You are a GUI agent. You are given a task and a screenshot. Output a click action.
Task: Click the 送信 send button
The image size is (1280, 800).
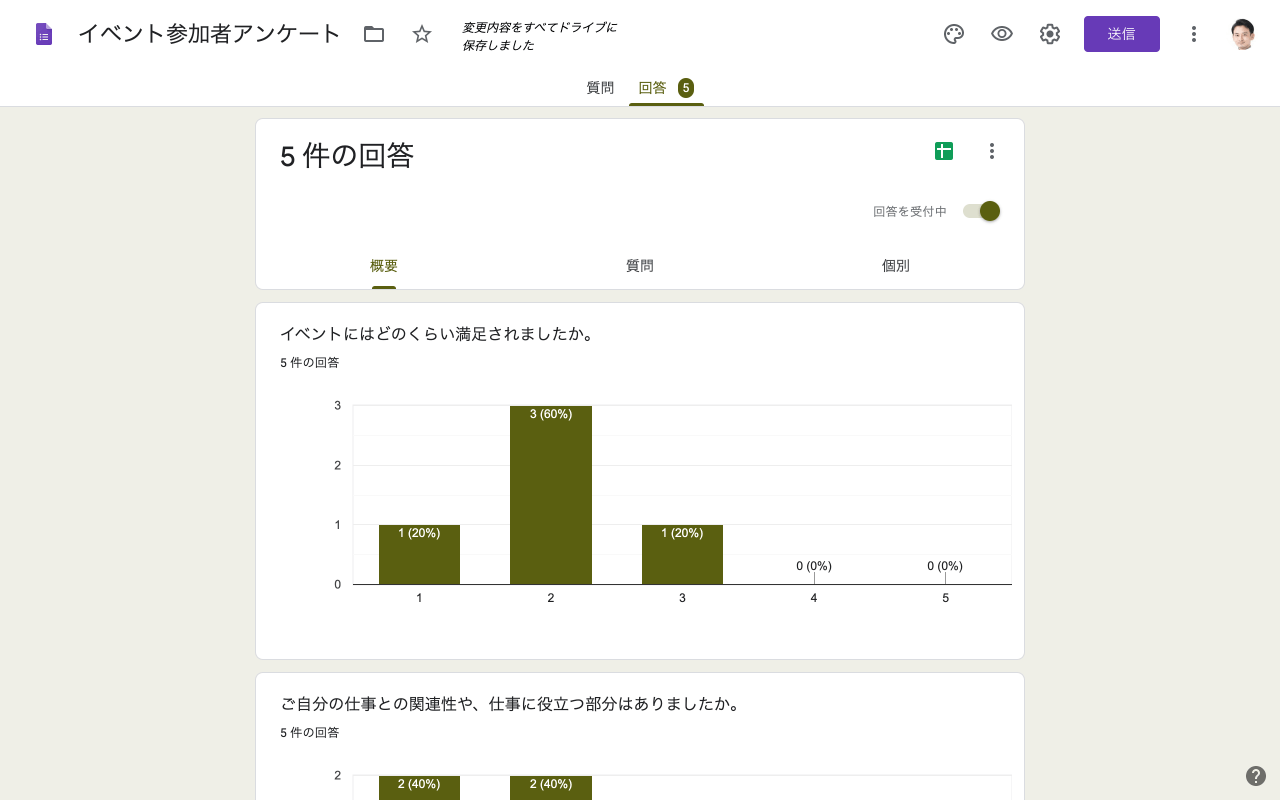click(1122, 34)
